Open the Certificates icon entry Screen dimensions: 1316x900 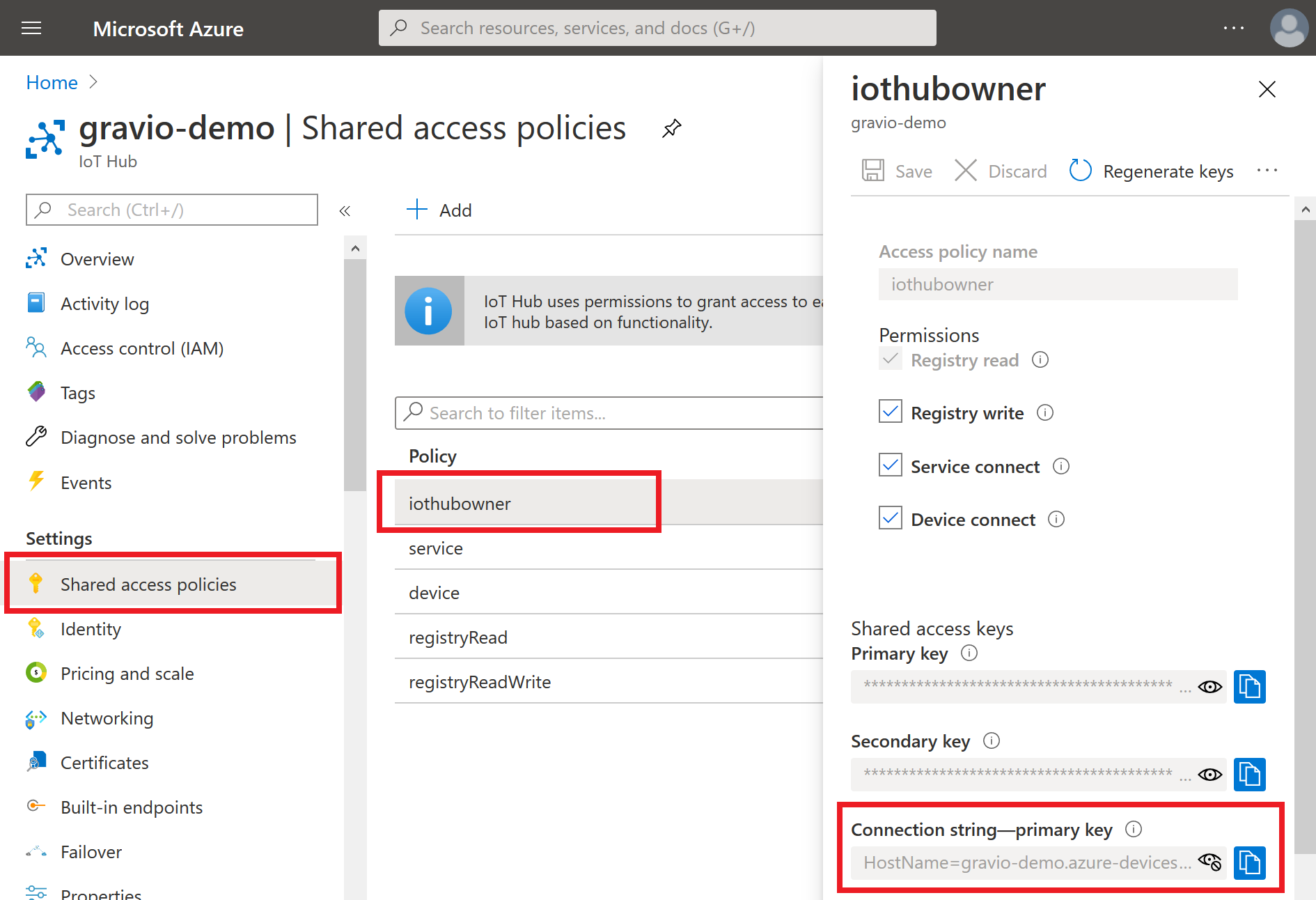(x=36, y=762)
